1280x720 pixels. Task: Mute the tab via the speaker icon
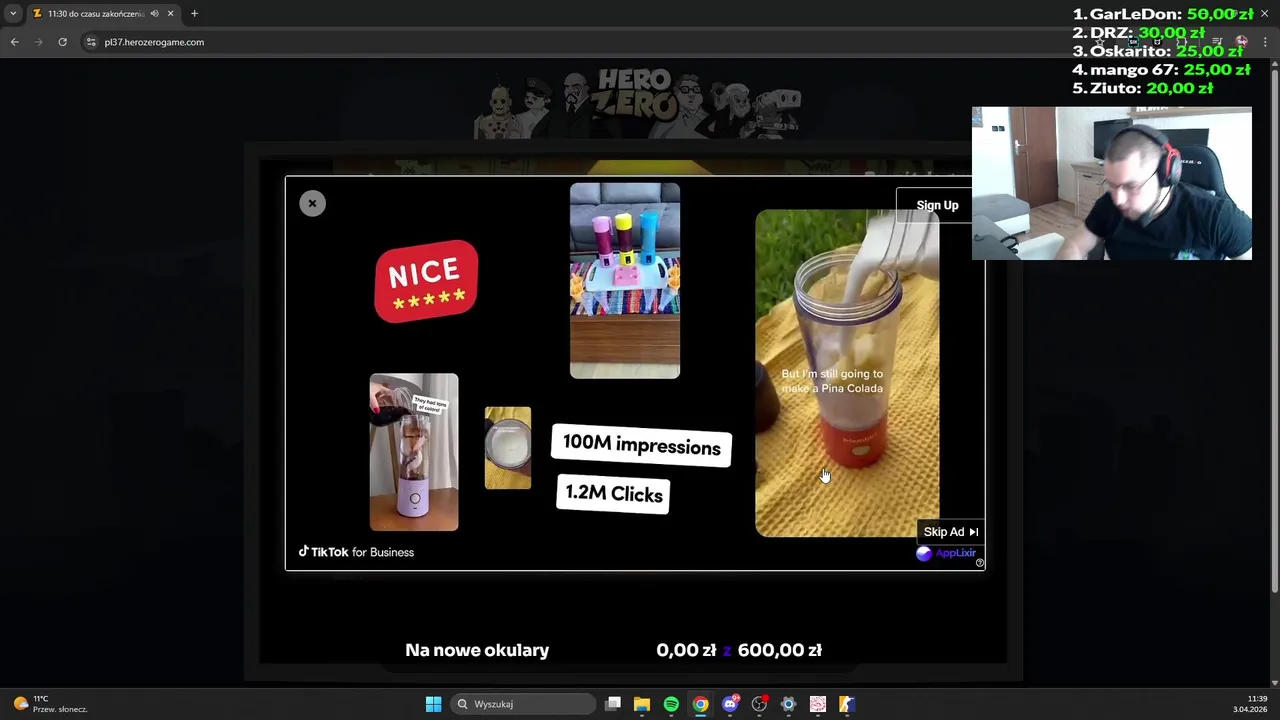tap(154, 14)
